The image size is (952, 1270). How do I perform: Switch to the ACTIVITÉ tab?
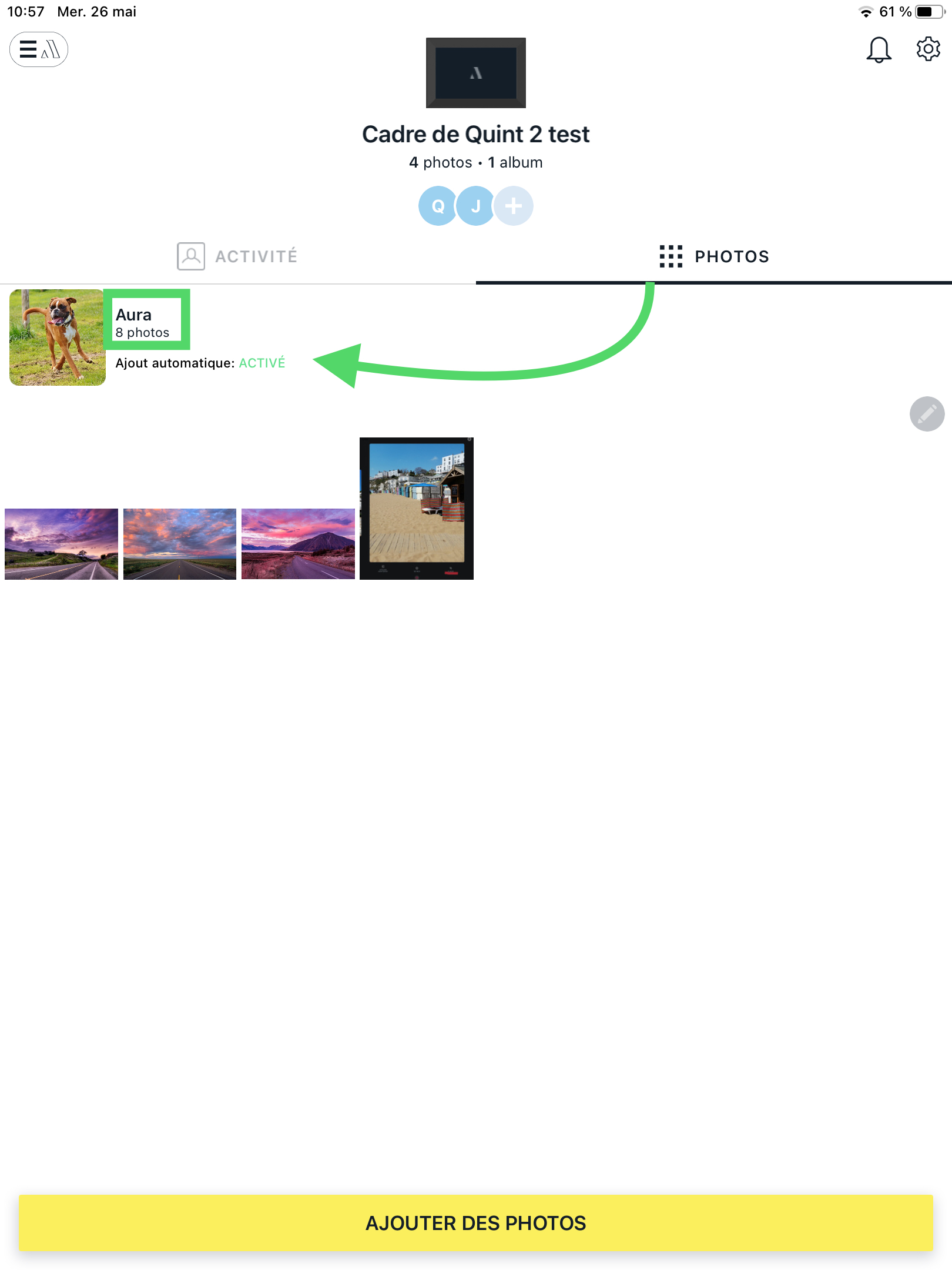(238, 256)
